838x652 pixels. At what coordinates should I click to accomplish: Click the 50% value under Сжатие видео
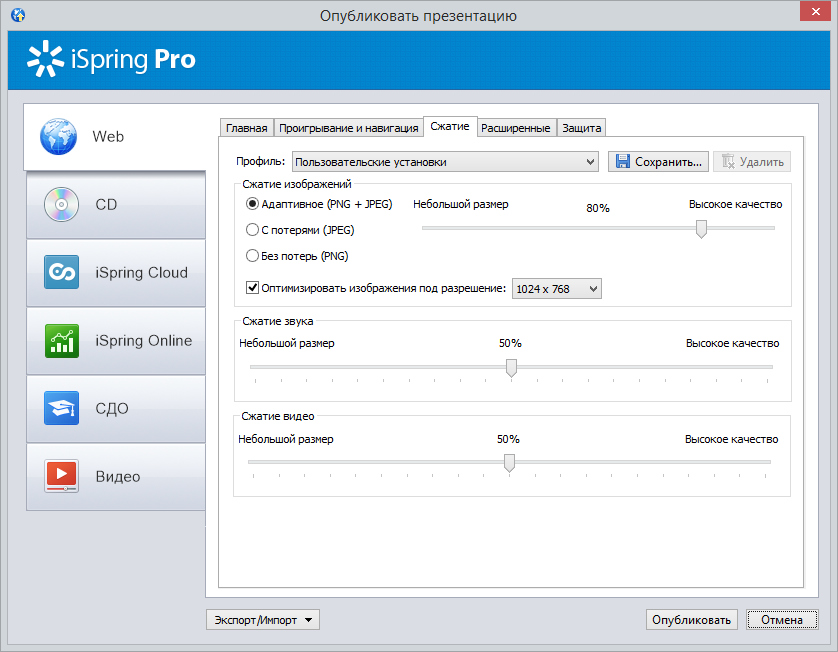point(508,439)
